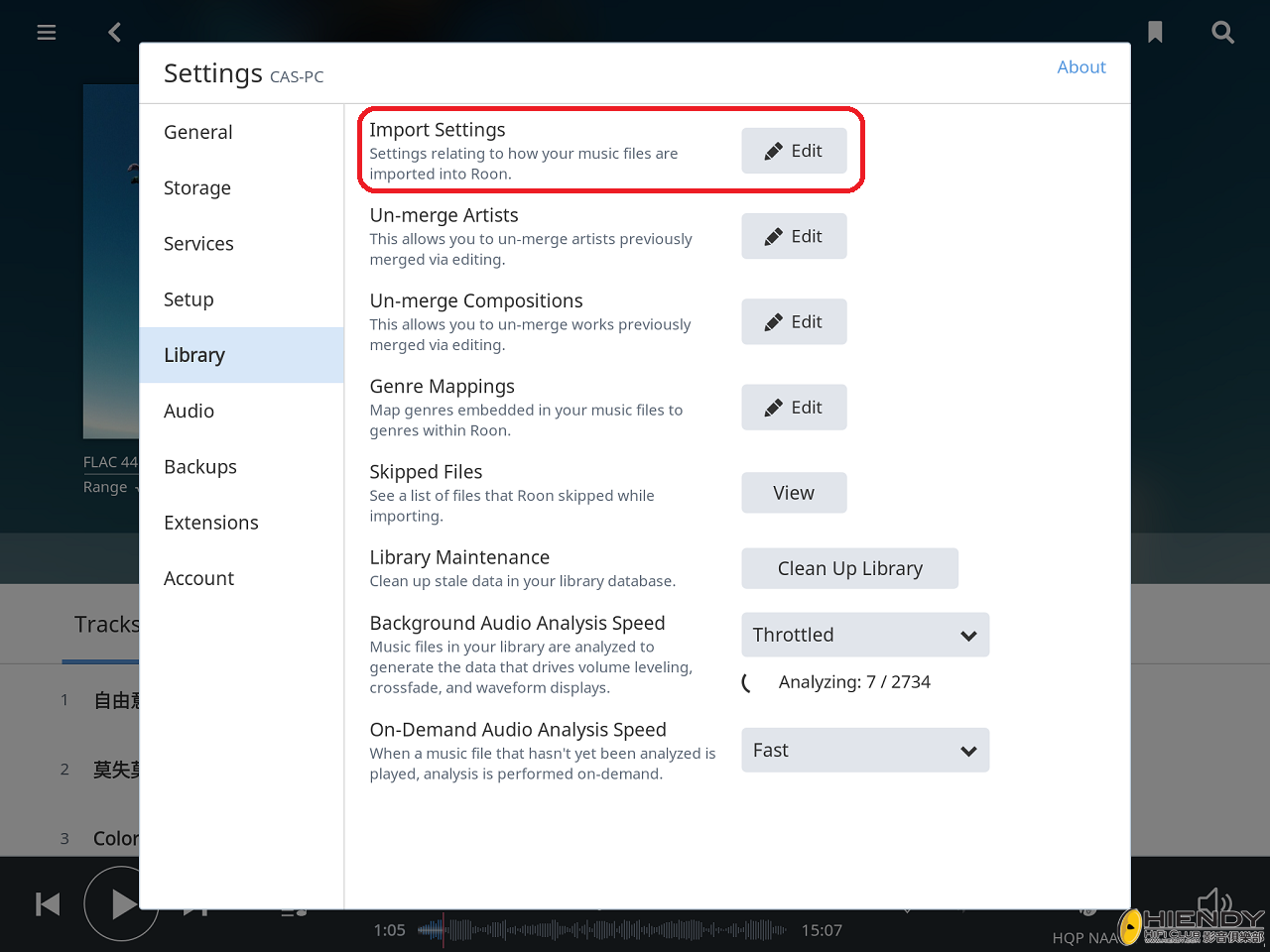Click Clean Up Library button

[849, 568]
